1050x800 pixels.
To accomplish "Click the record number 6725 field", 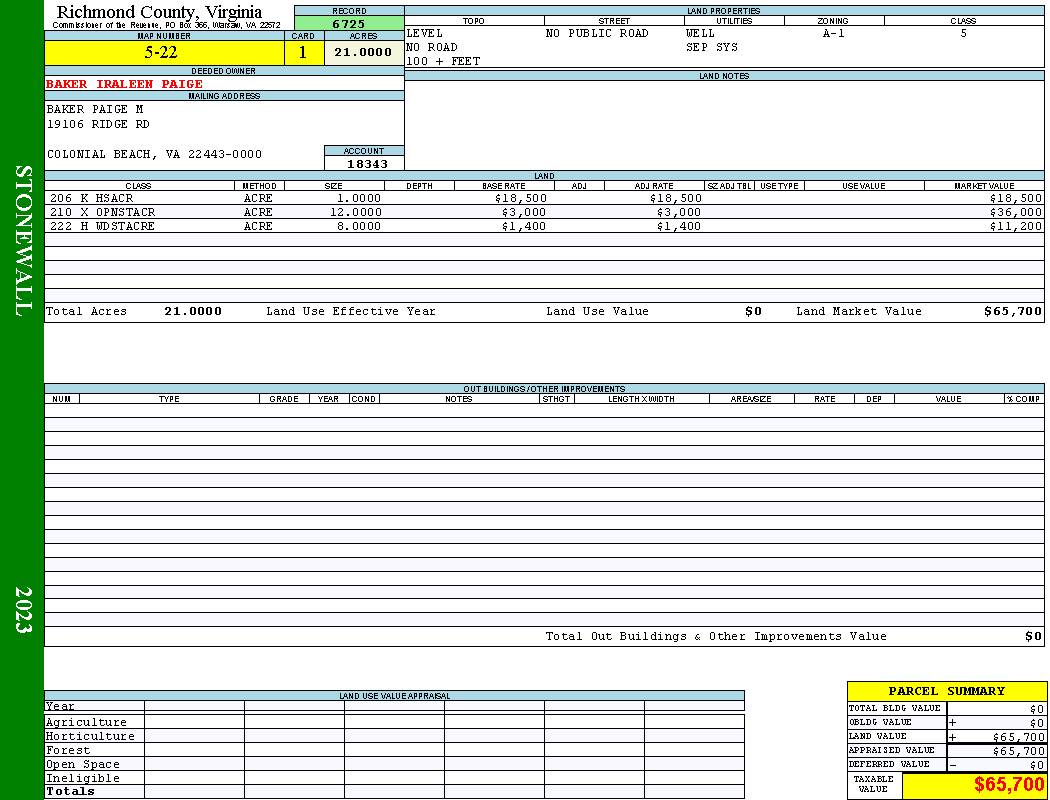I will 349,24.
